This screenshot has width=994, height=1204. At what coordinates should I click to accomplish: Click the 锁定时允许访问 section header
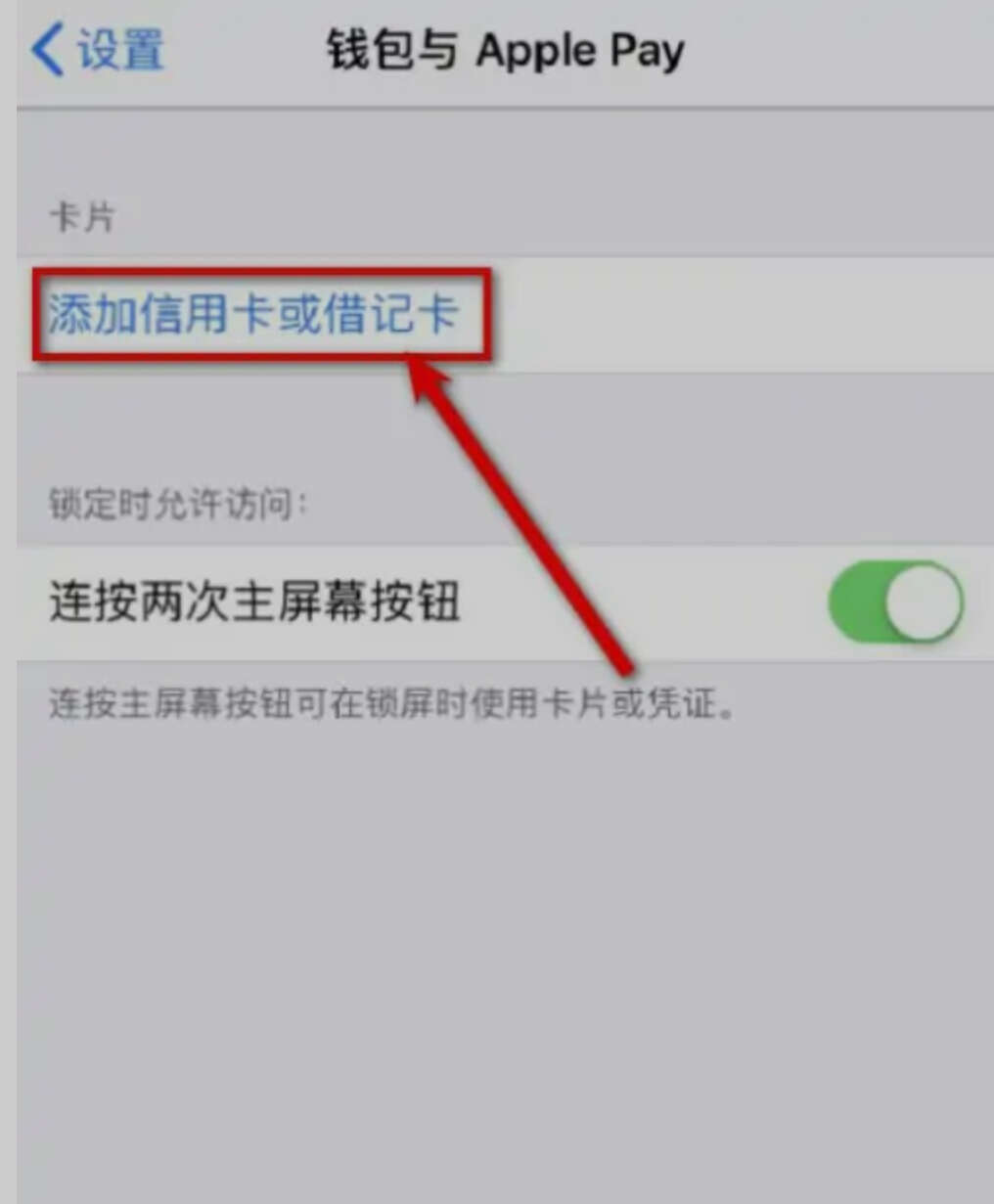coord(178,506)
